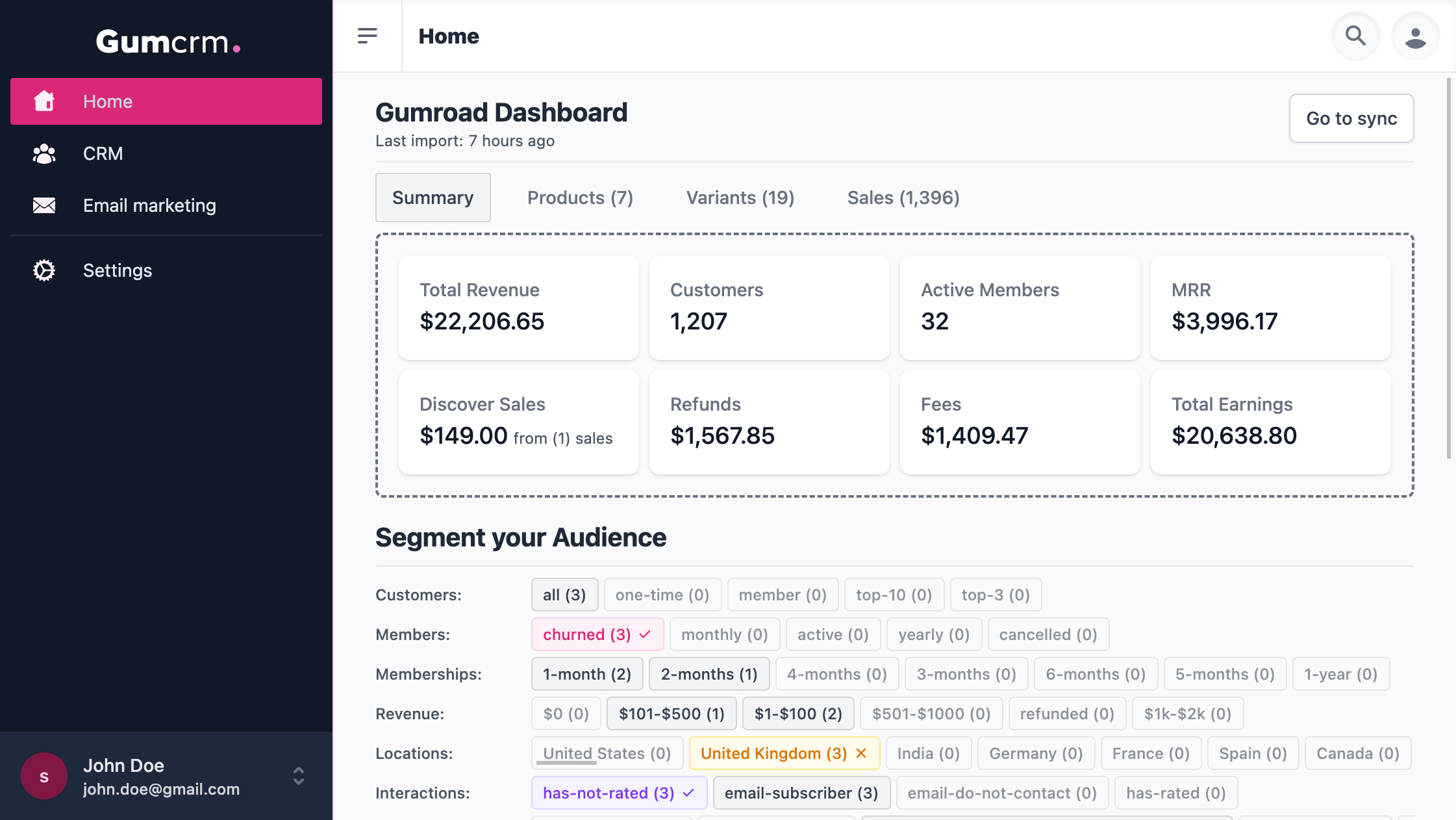Toggle the yearly (0) members filter
The image size is (1456, 820).
point(934,634)
